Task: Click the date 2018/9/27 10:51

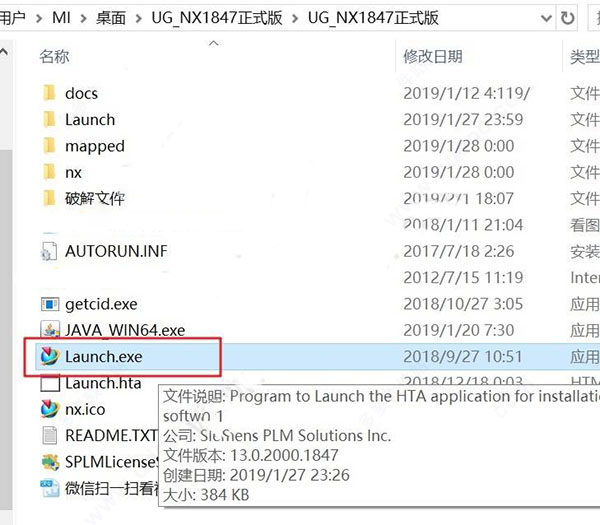Action: pyautogui.click(x=463, y=357)
